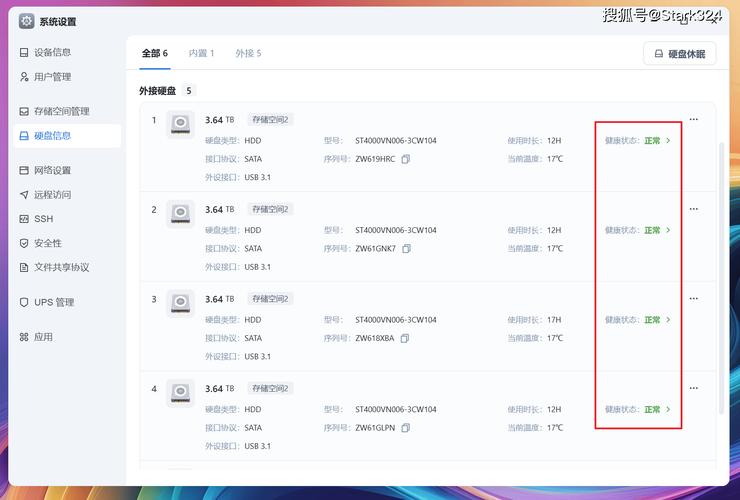Open more options for disk 1
The height and width of the screenshot is (500, 740).
(693, 119)
